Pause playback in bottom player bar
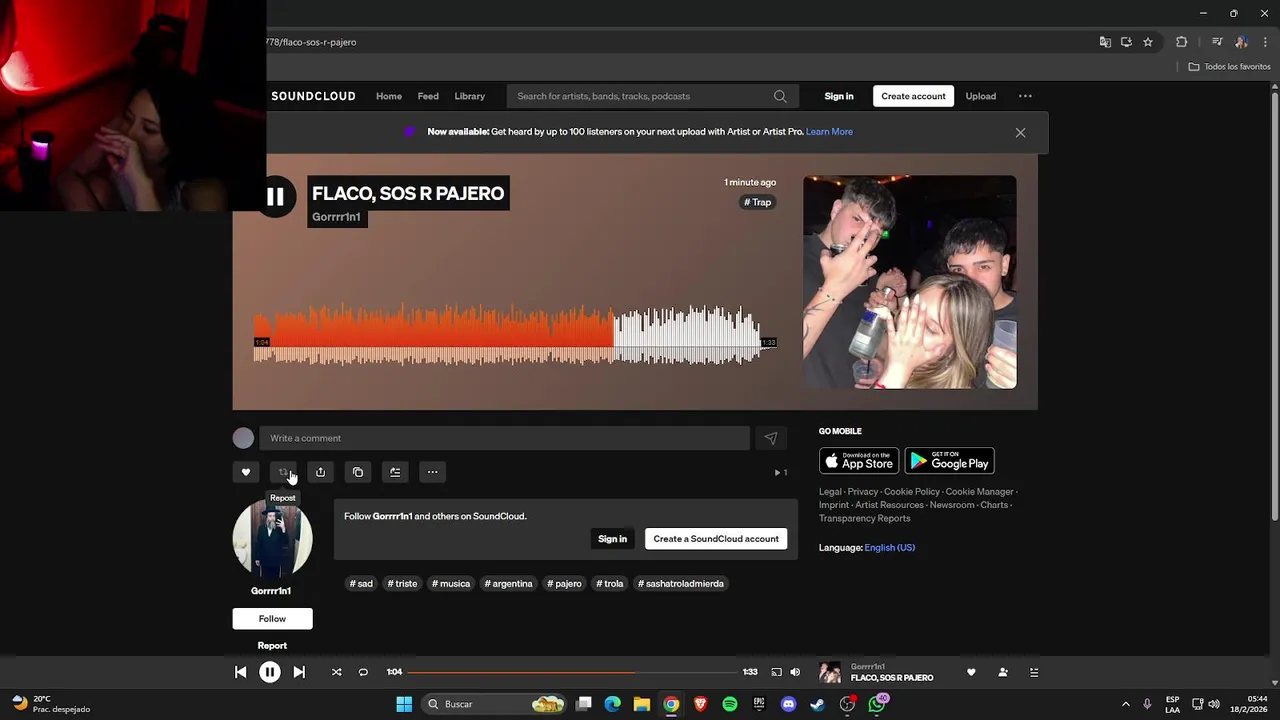 (x=270, y=672)
